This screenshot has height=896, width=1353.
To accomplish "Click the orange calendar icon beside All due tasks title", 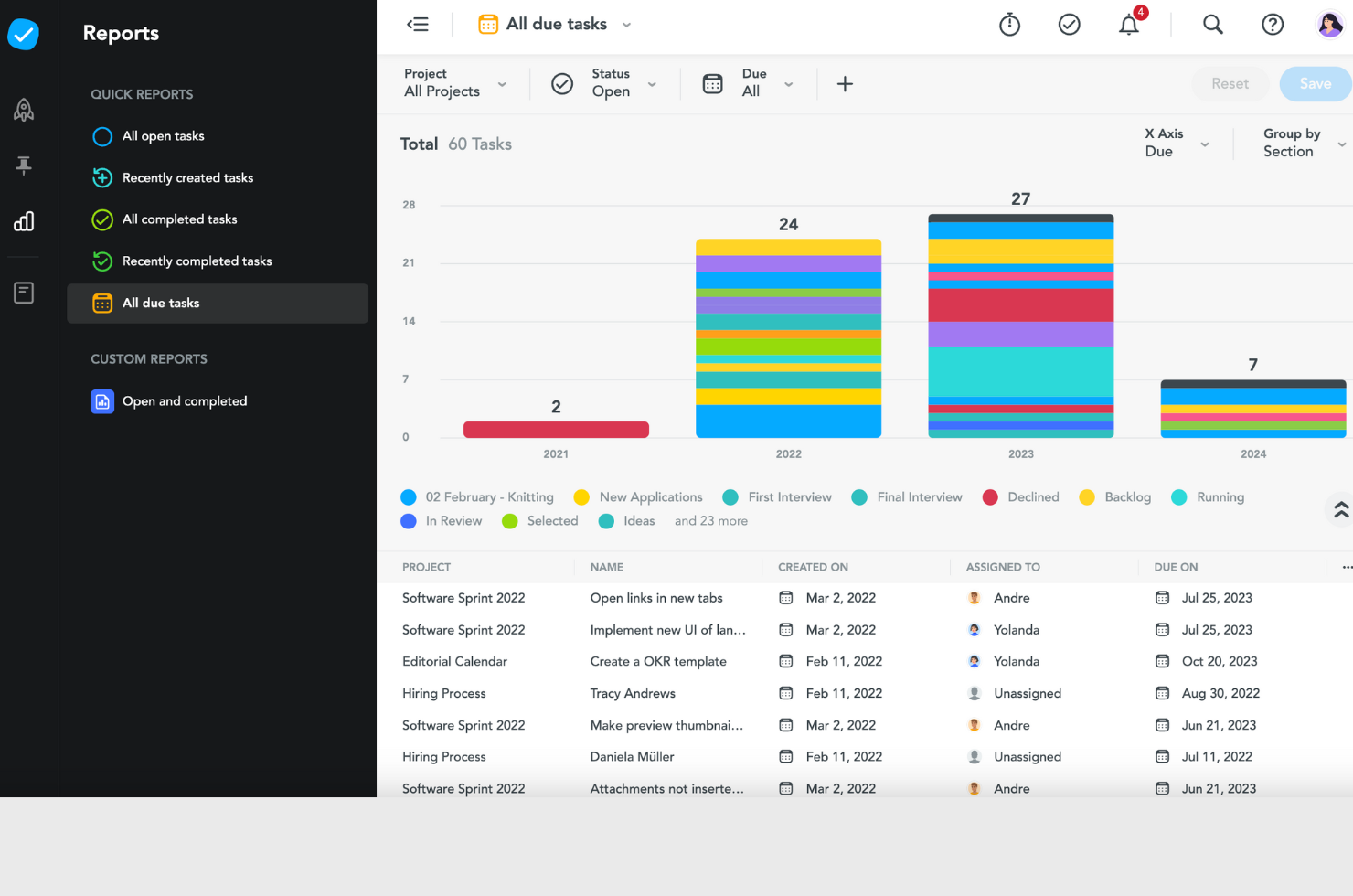I will (488, 25).
